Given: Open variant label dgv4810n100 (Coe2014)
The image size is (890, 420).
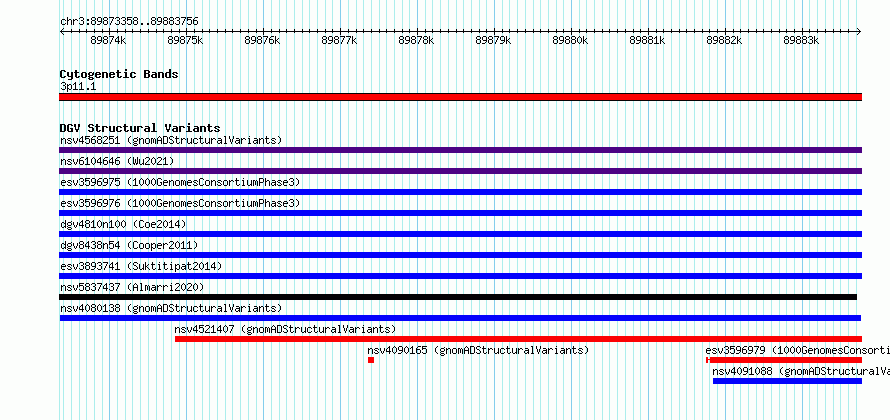Looking at the screenshot, I should pyautogui.click(x=123, y=224).
